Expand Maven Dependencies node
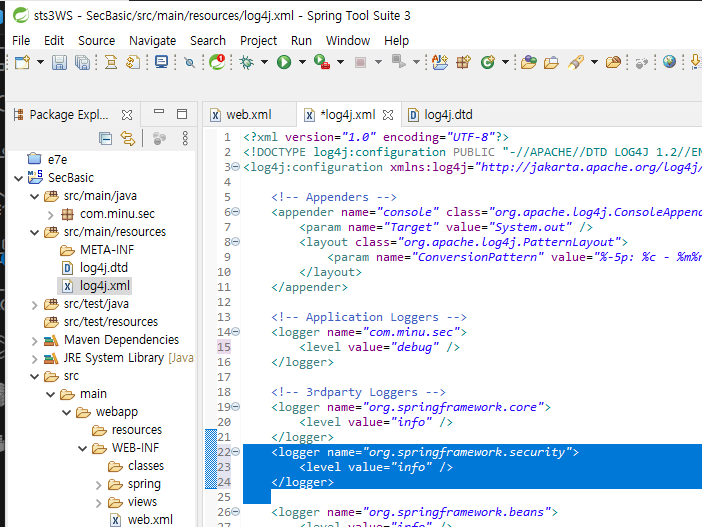Viewport: 702px width, 527px height. coord(34,341)
